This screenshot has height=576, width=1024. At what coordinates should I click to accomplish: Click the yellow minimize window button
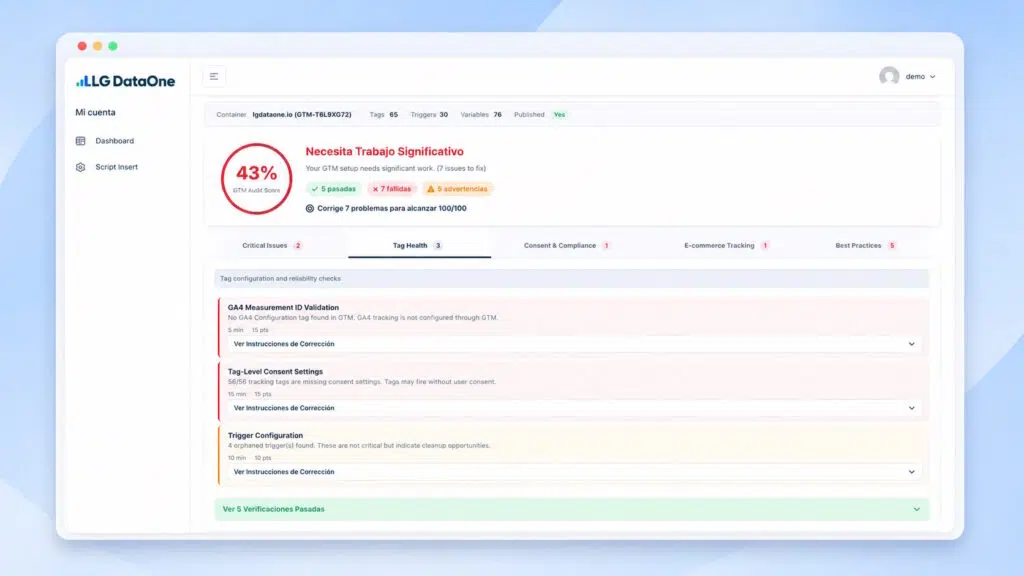point(97,46)
